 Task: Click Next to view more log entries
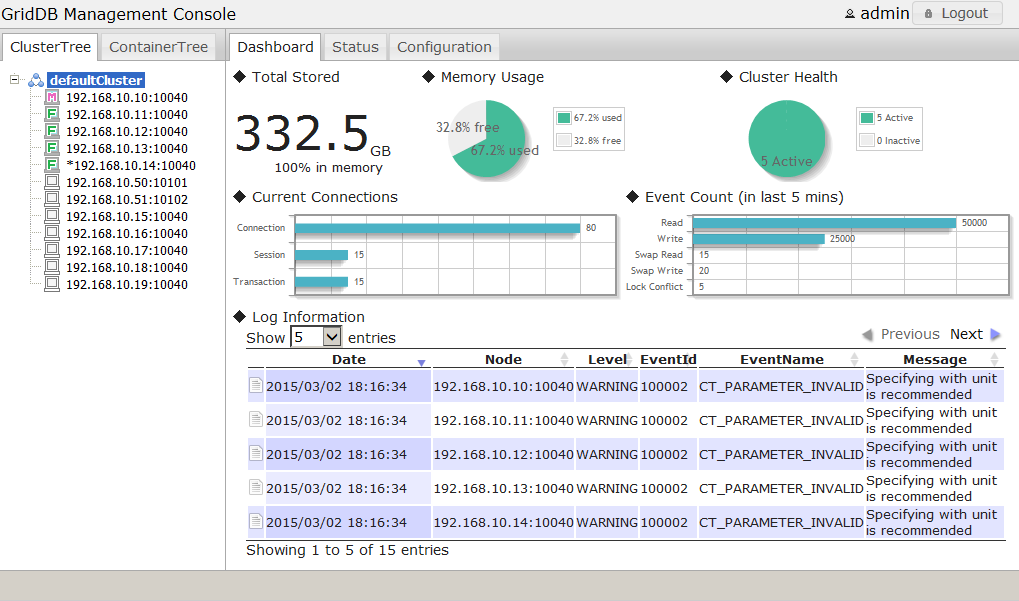964,334
